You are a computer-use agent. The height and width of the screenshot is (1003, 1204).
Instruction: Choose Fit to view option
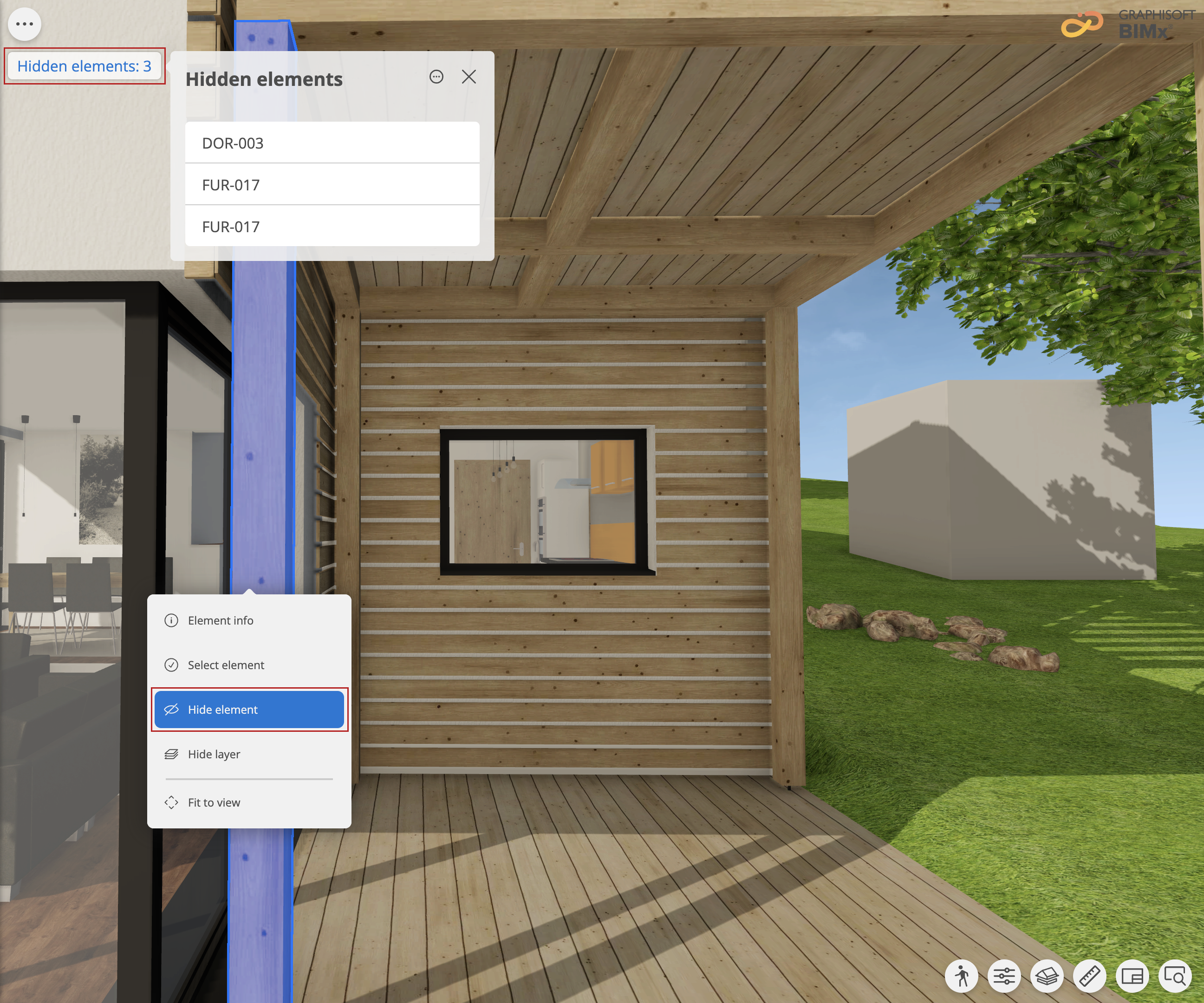[249, 802]
